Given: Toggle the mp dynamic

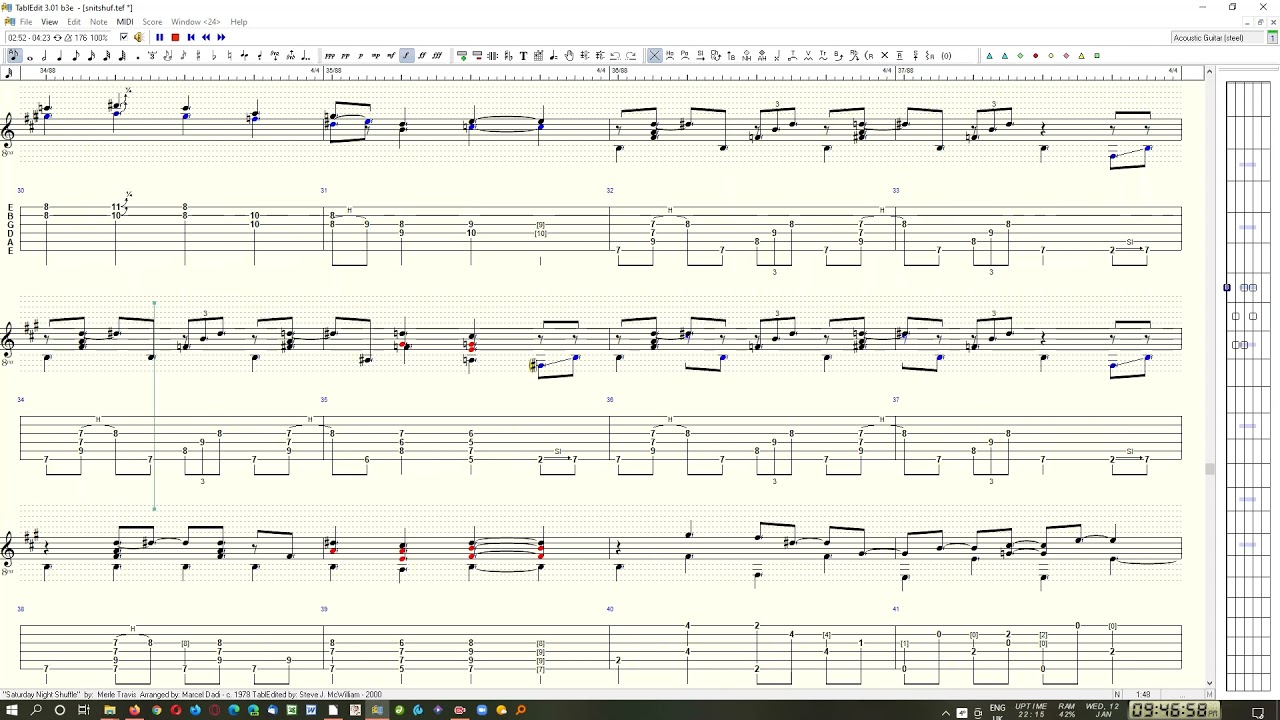Looking at the screenshot, I should [376, 56].
